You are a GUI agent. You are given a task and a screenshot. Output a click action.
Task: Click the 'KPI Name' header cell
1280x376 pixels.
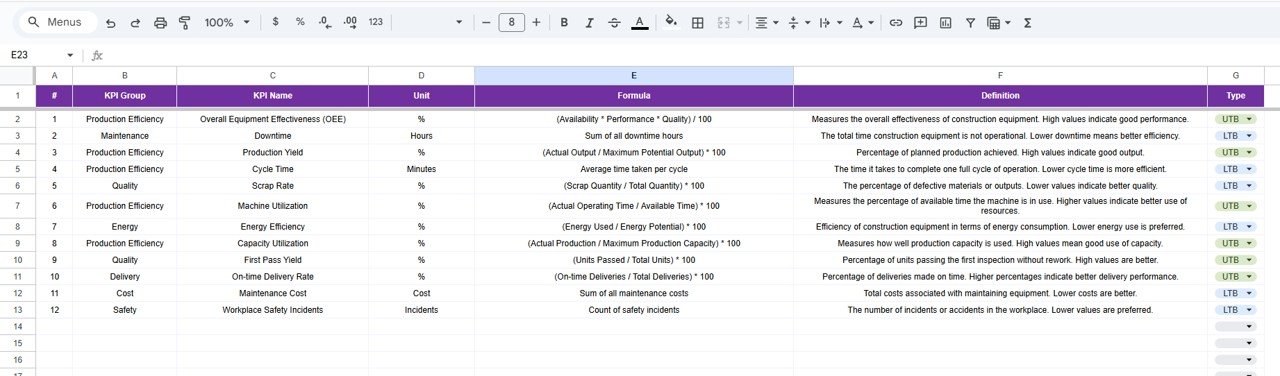tap(272, 96)
